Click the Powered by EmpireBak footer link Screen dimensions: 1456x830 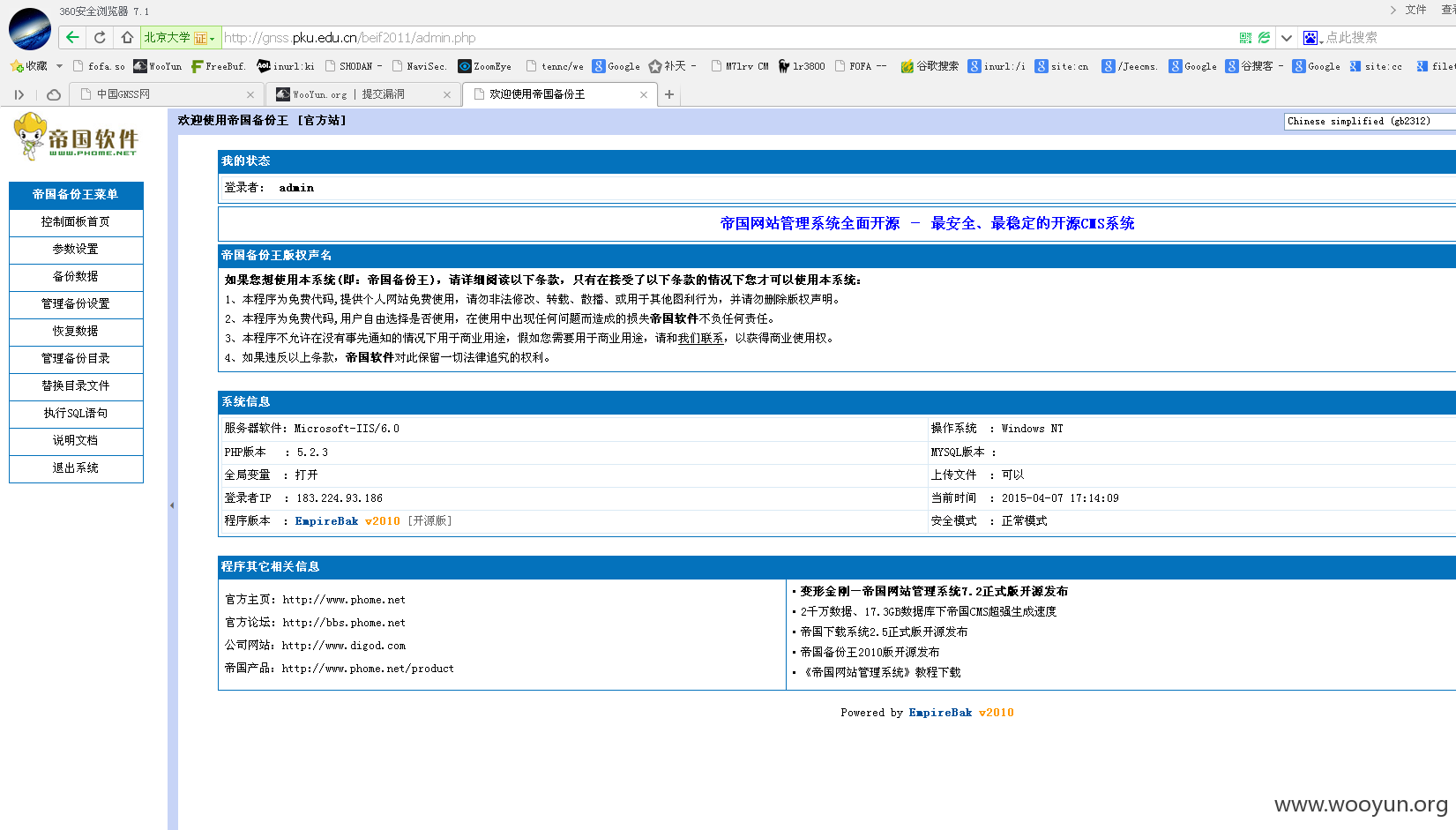point(961,713)
